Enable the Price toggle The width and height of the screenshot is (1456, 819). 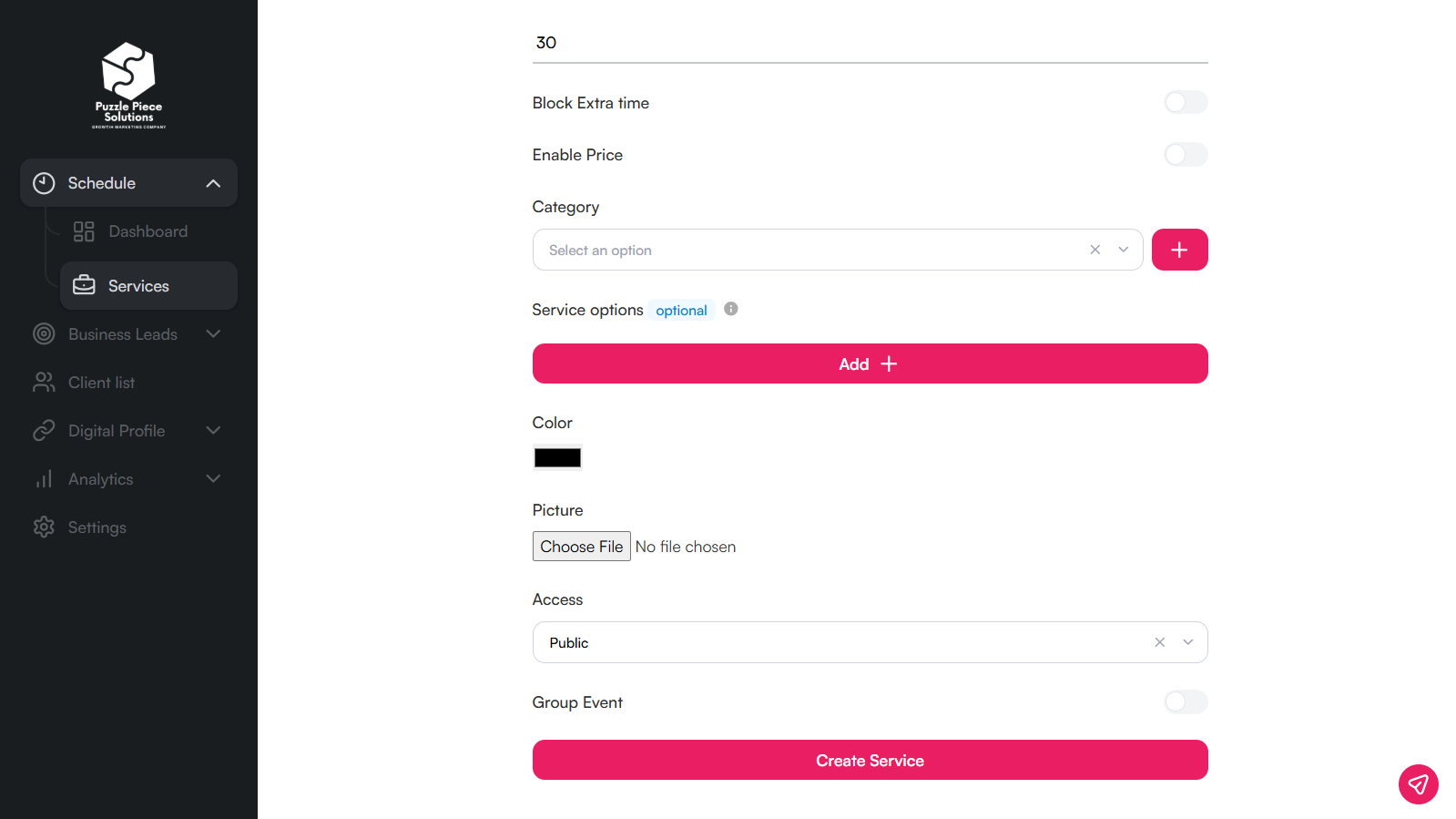point(1185,154)
